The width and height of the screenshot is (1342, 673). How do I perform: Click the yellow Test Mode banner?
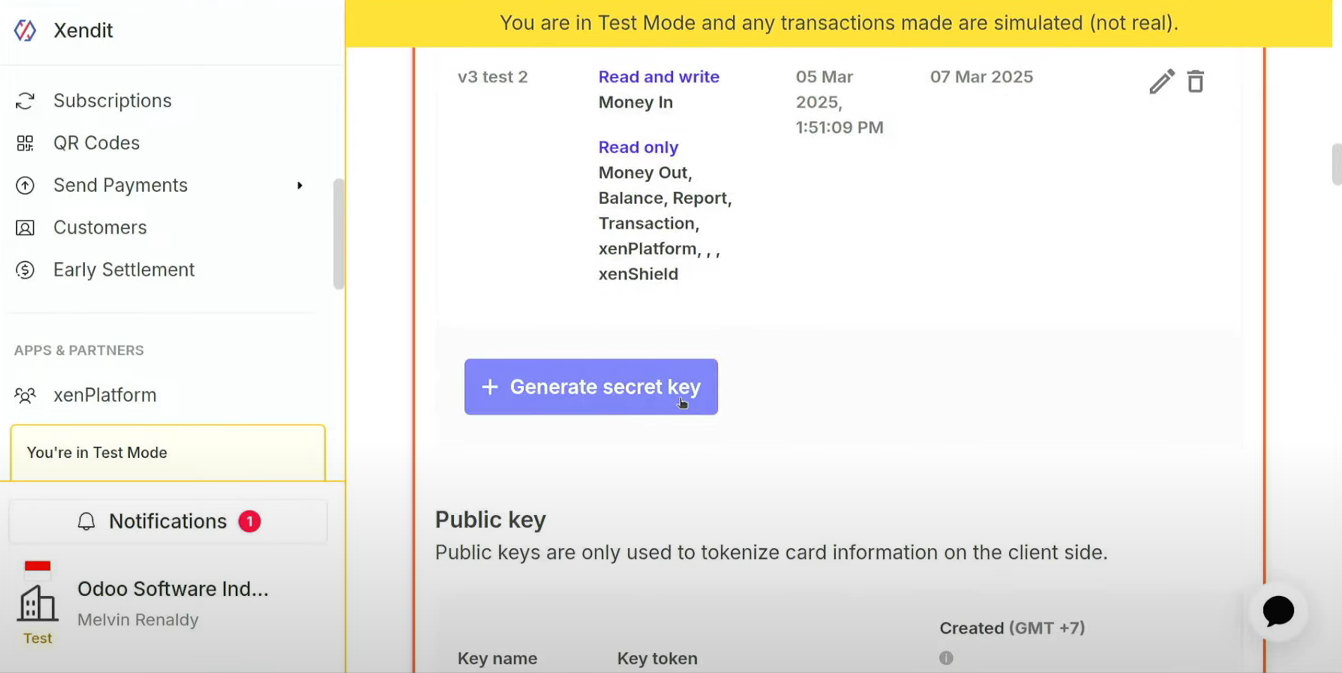(839, 23)
